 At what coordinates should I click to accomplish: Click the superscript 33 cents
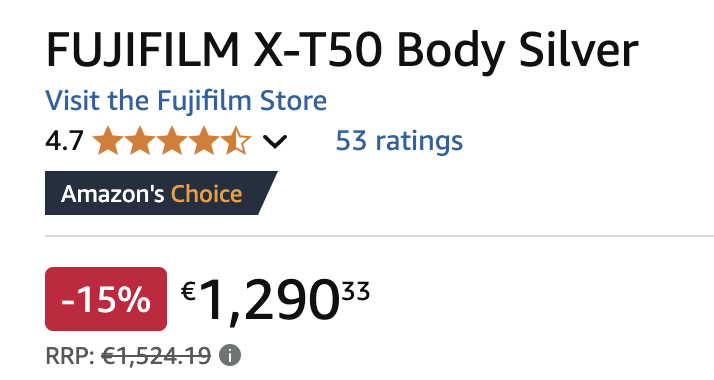(x=356, y=291)
